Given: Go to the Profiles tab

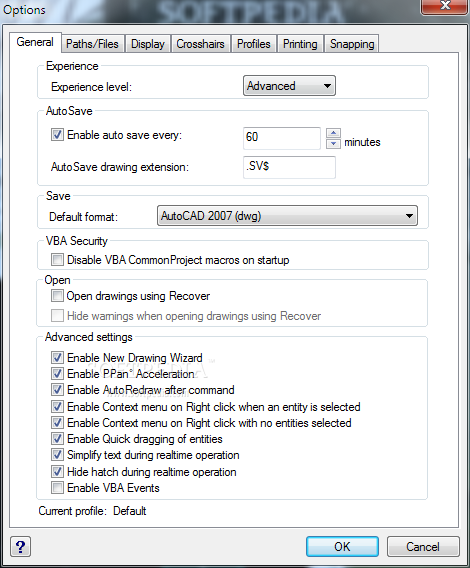Looking at the screenshot, I should click(254, 44).
